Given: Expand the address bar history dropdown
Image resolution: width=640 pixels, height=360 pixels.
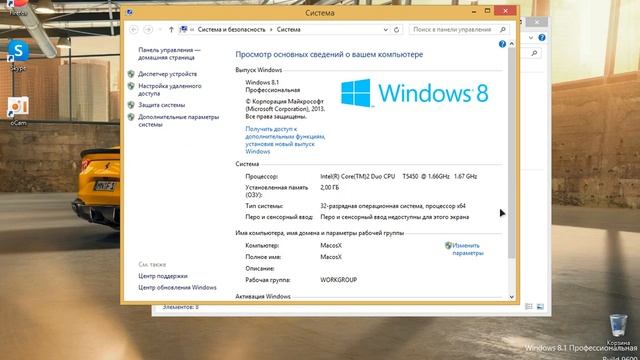Looking at the screenshot, I should pyautogui.click(x=385, y=29).
